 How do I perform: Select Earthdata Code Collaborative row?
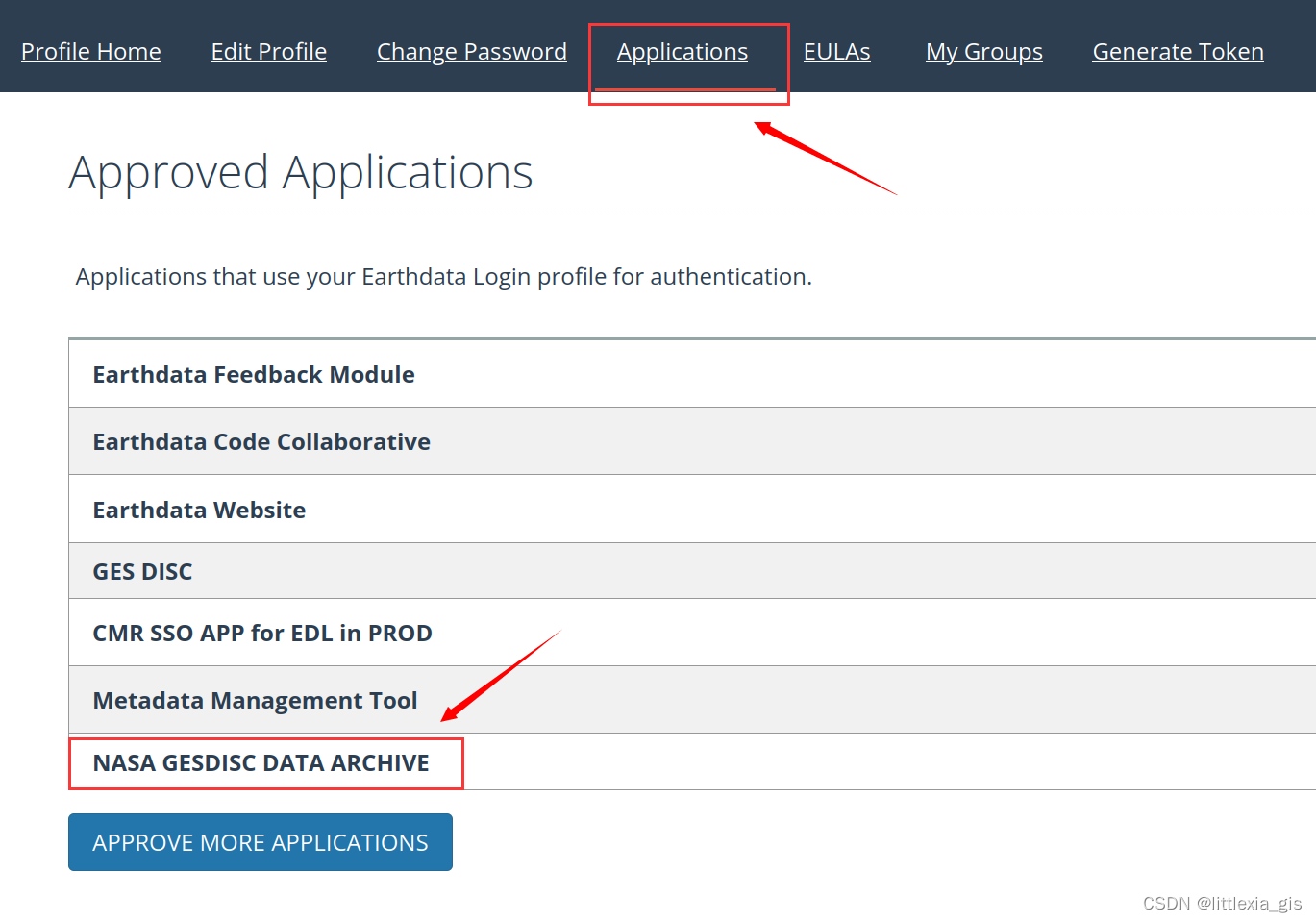692,441
